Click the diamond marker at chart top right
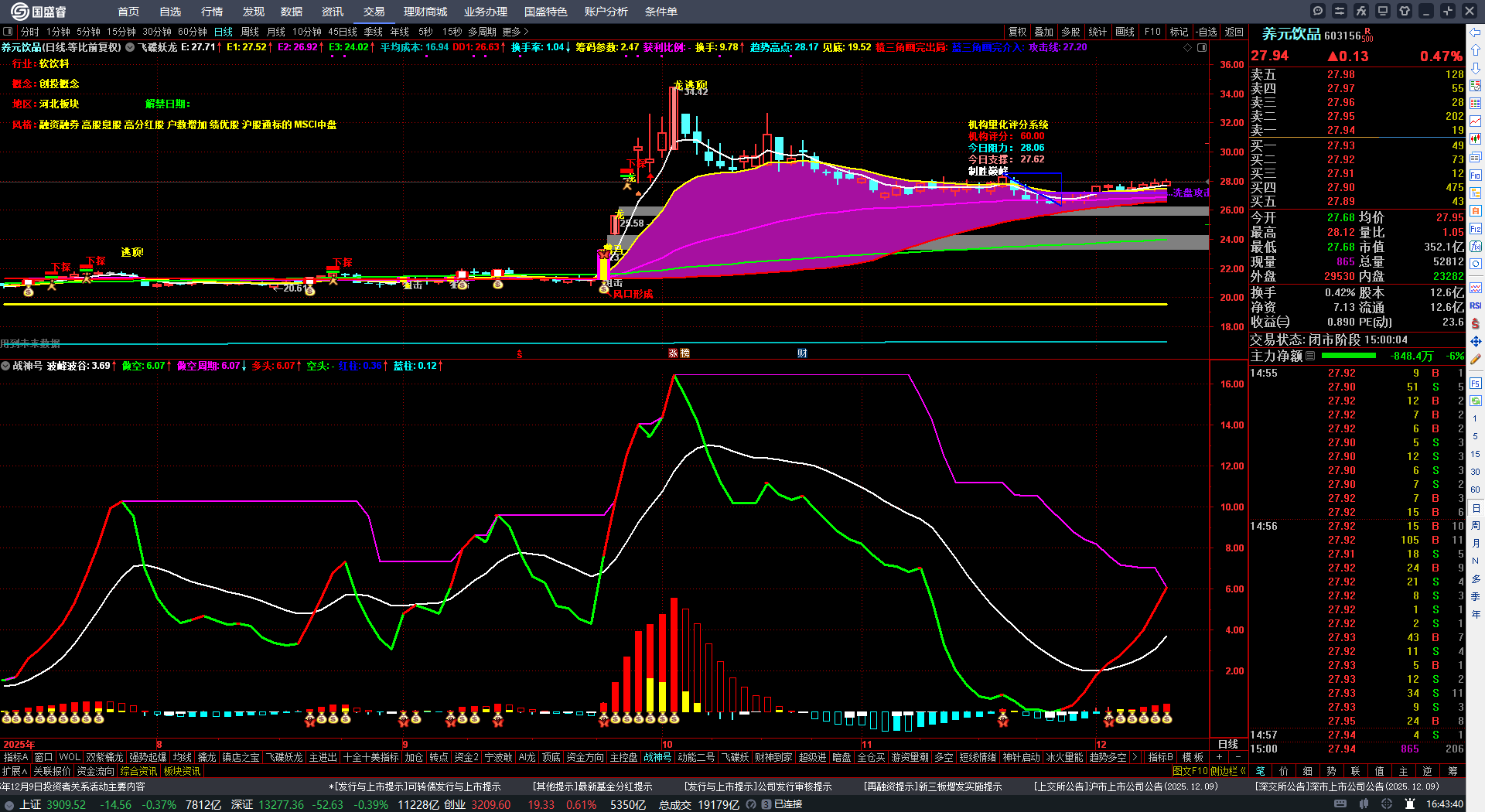Viewport: 1485px width, 812px height. pyautogui.click(x=1188, y=47)
